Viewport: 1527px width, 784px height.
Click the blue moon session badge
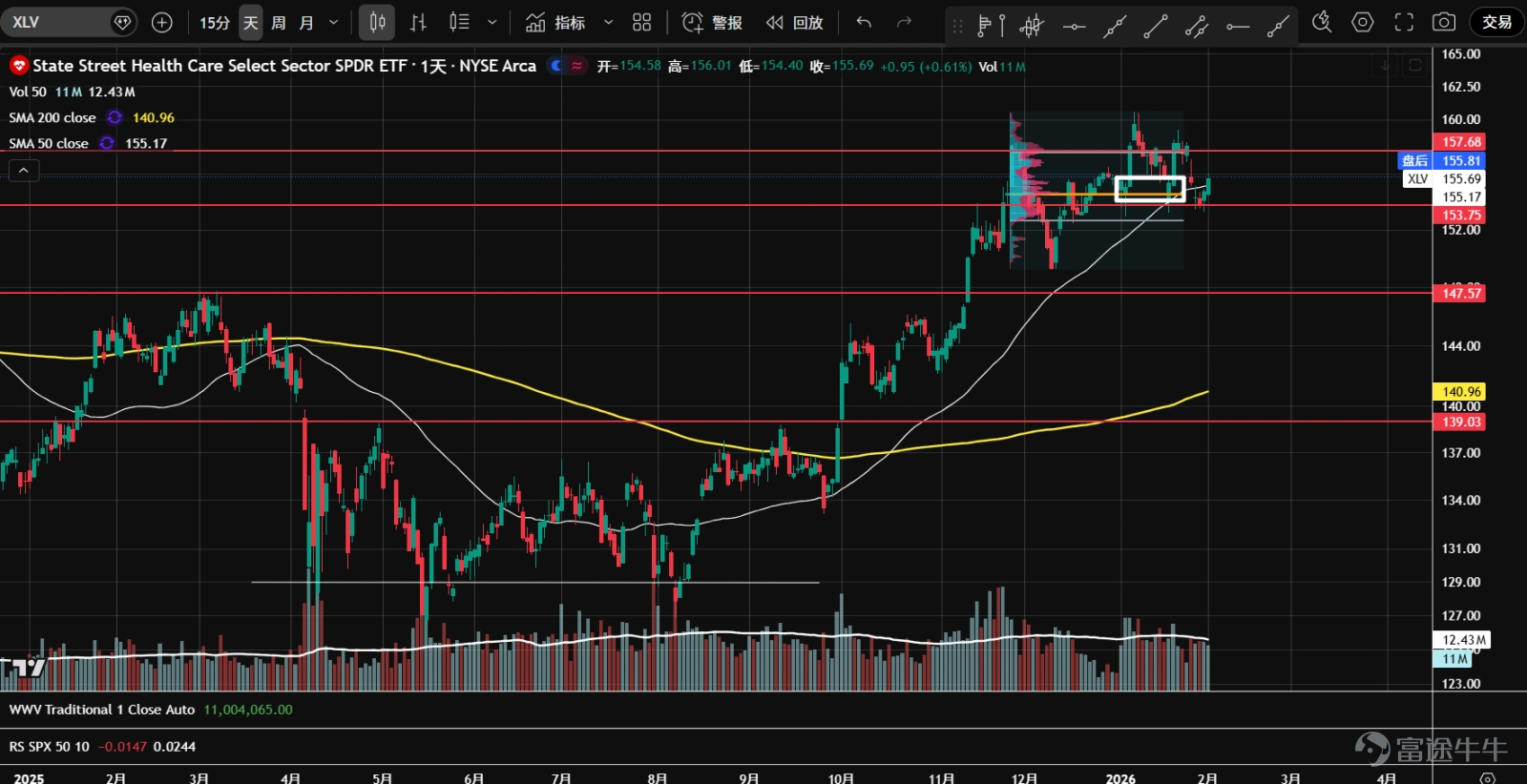point(556,66)
